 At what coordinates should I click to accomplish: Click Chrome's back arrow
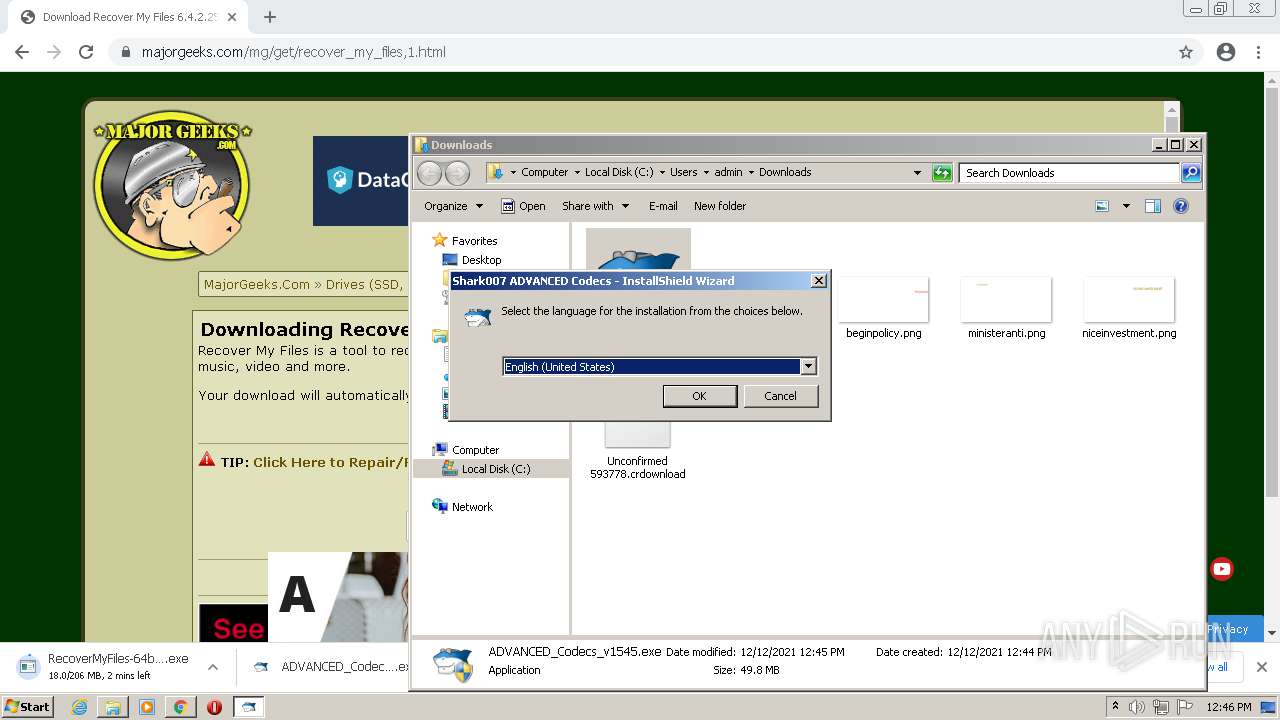click(22, 52)
